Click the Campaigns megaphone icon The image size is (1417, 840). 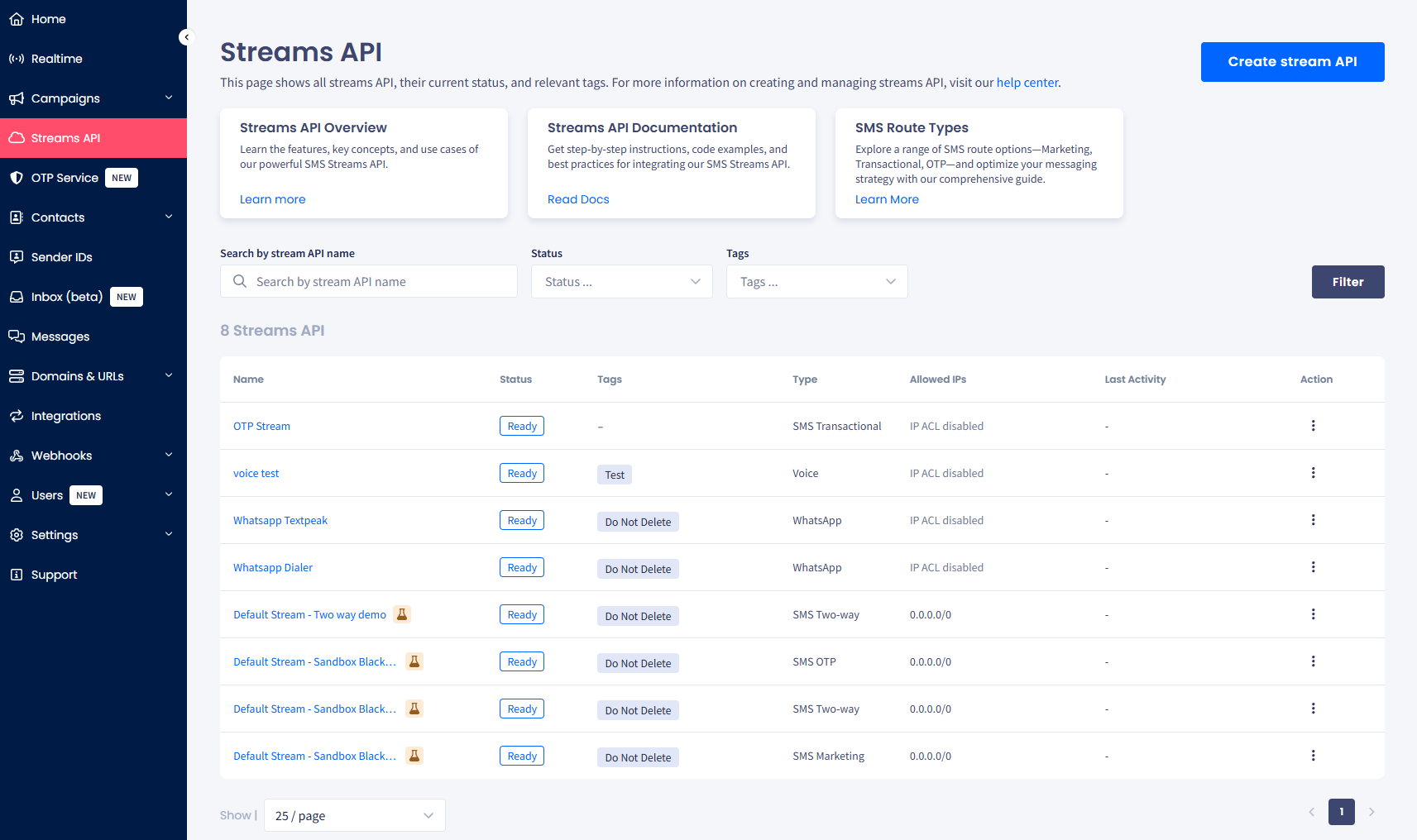(17, 98)
